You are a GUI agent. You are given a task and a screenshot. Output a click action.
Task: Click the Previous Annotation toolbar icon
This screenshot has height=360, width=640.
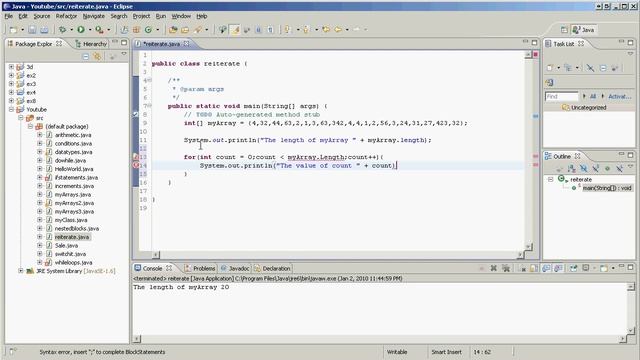[x=306, y=30]
